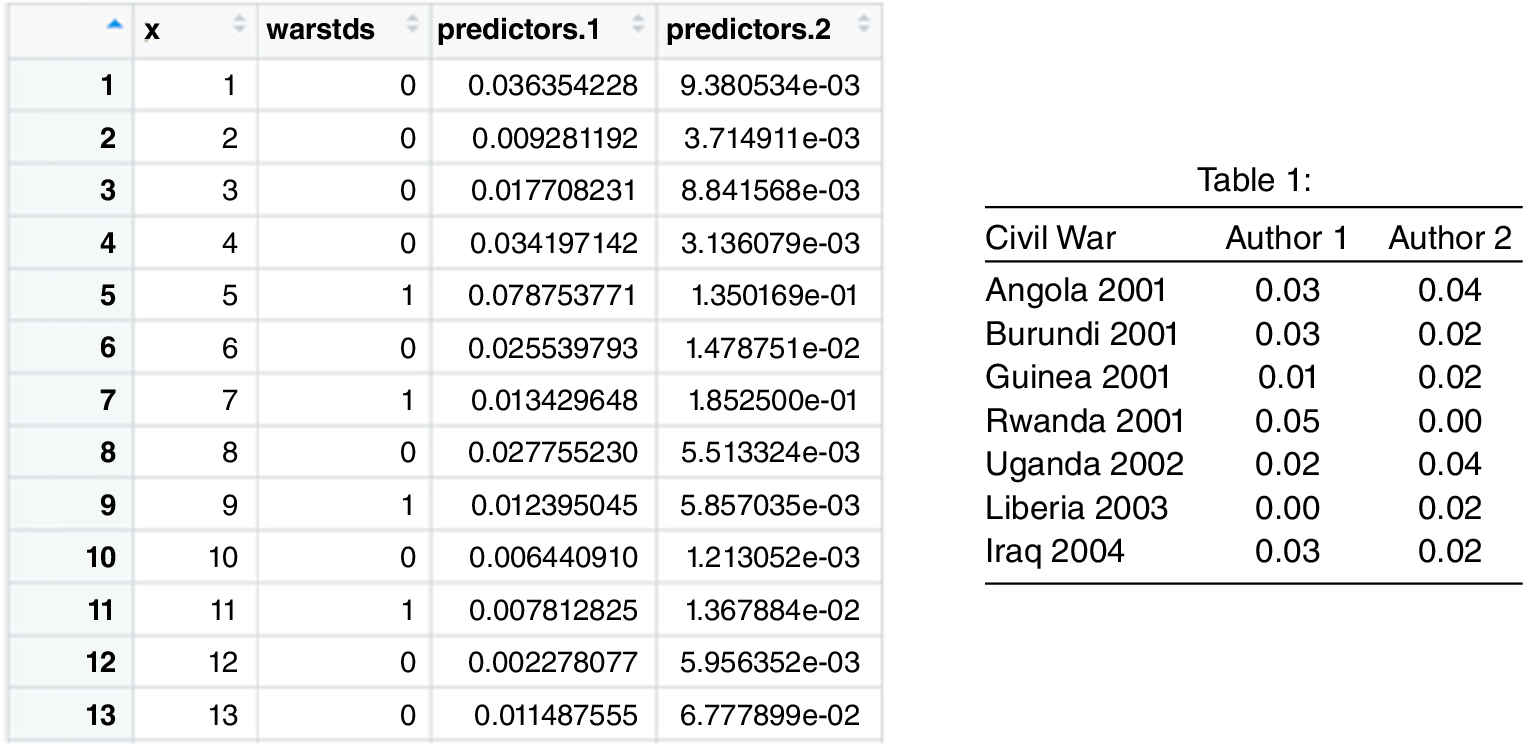Click cell 0.036354228 in row 1
This screenshot has width=1525, height=746.
click(553, 86)
